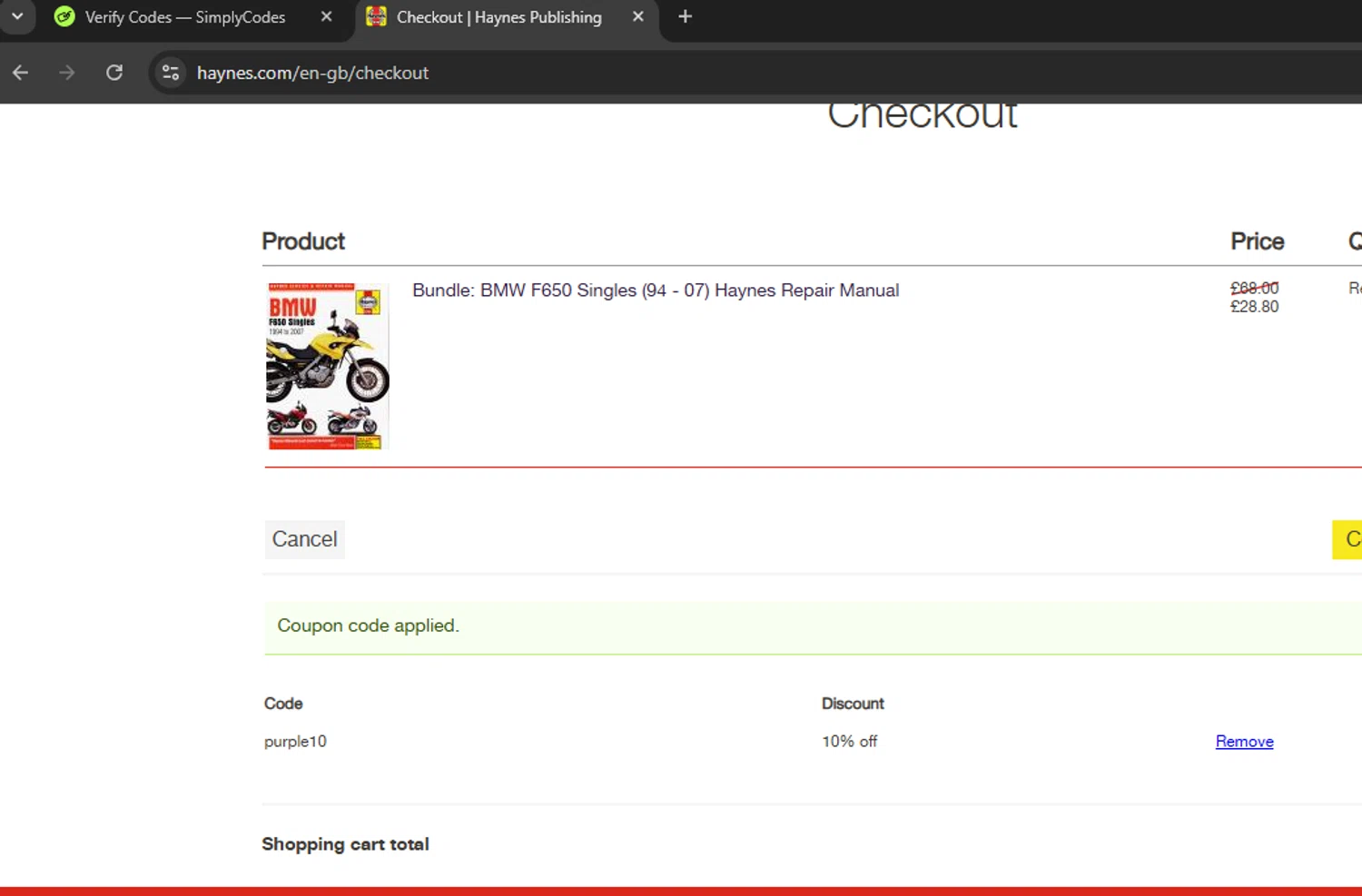This screenshot has width=1362, height=896.
Task: Click the Shopping cart total heading
Action: click(345, 844)
